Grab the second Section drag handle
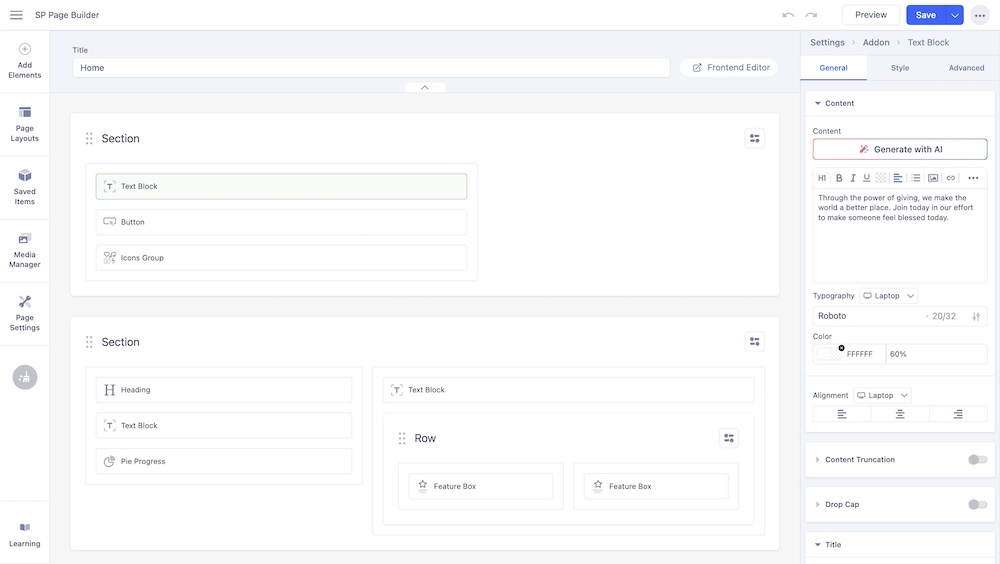 pyautogui.click(x=89, y=342)
